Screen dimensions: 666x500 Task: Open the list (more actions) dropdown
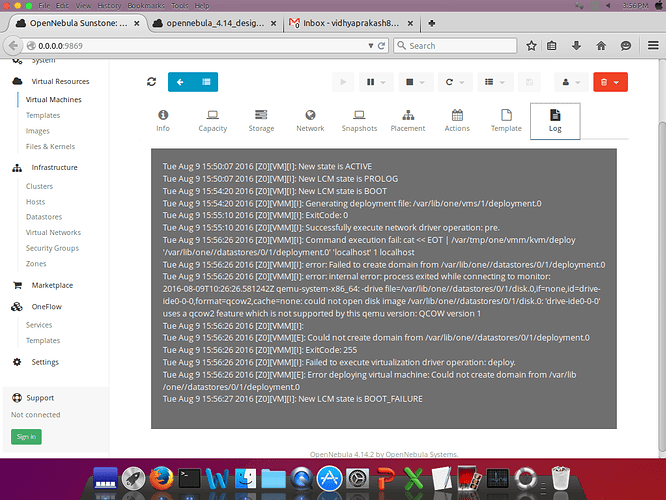click(x=495, y=82)
